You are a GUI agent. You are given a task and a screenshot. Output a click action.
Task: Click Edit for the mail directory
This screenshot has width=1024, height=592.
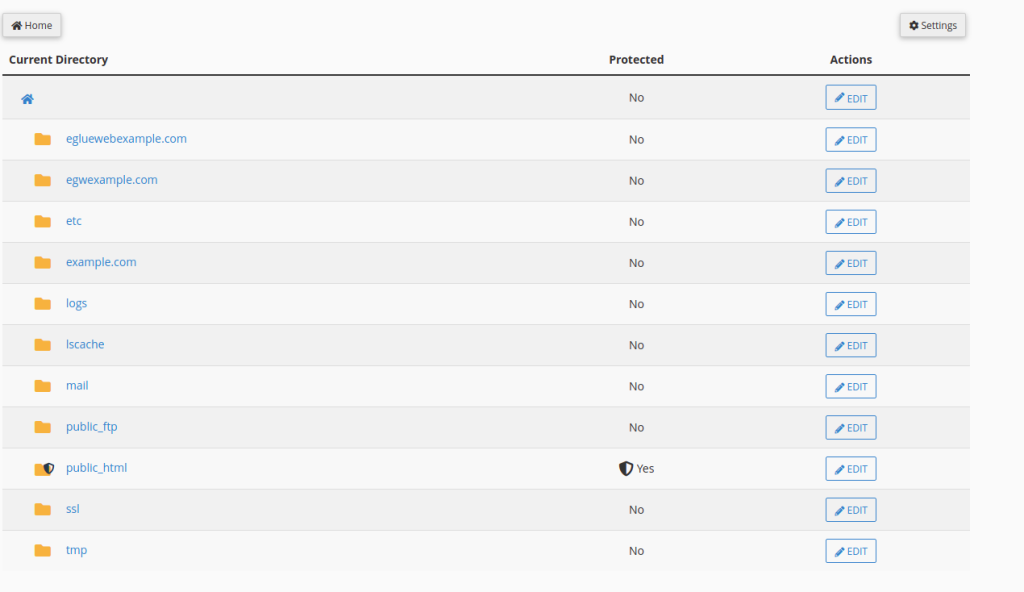pyautogui.click(x=851, y=387)
